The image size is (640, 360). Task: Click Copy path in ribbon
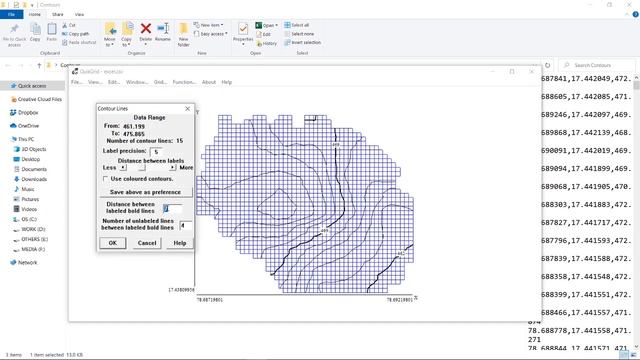pos(76,34)
